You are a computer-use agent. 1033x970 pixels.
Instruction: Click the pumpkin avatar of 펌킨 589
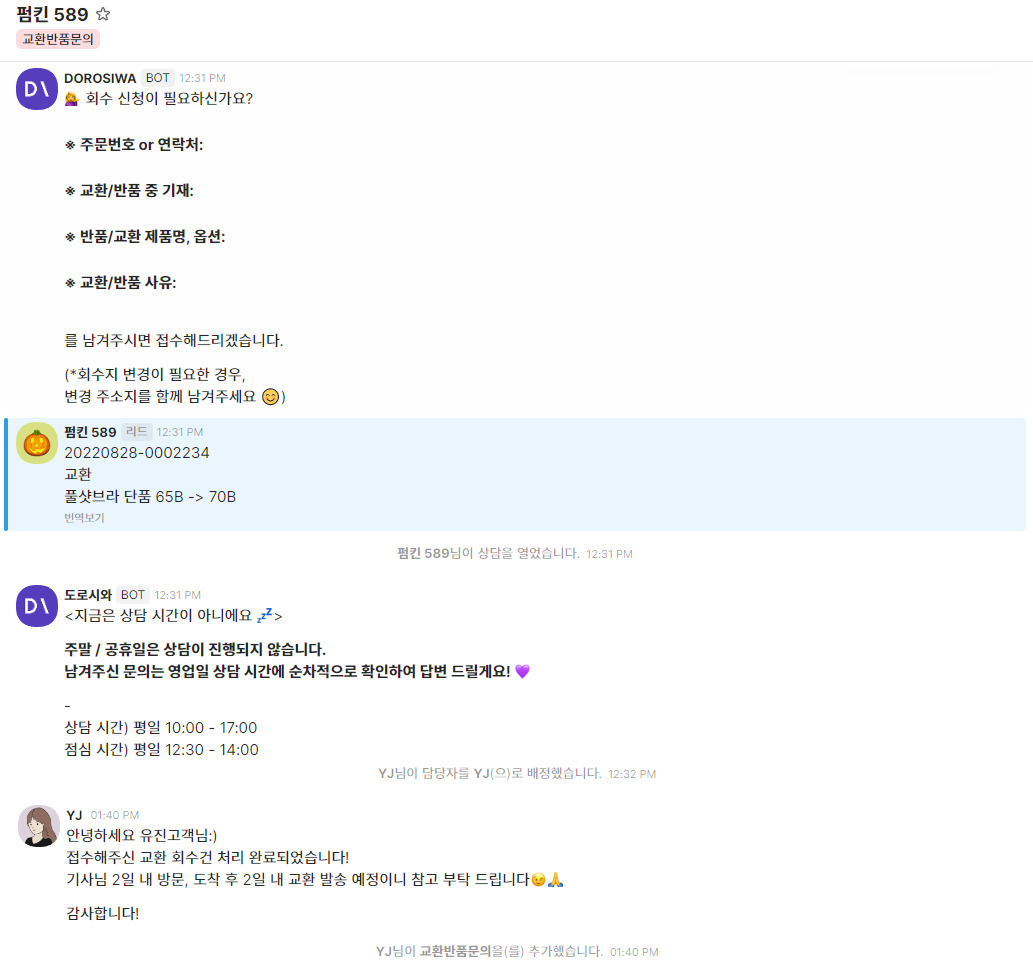[x=37, y=443]
